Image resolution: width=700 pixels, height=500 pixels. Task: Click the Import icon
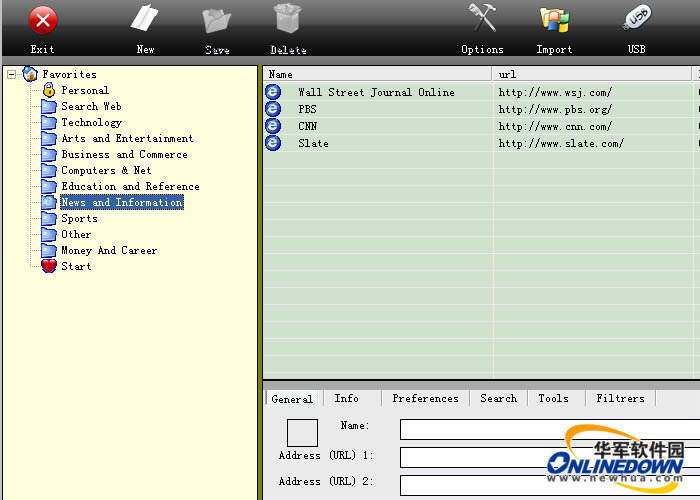click(554, 20)
